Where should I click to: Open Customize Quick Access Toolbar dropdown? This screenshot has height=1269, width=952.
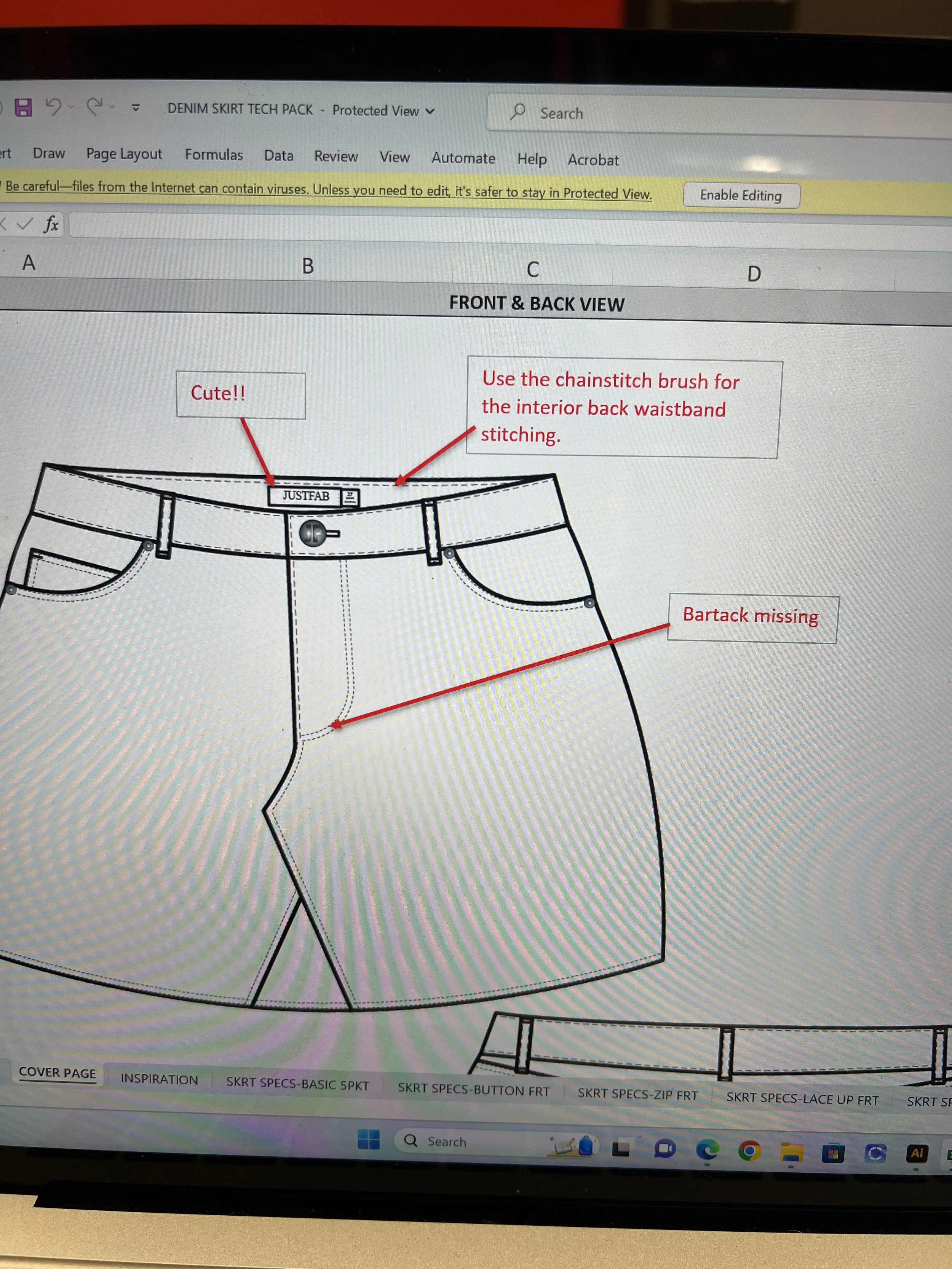click(x=136, y=107)
